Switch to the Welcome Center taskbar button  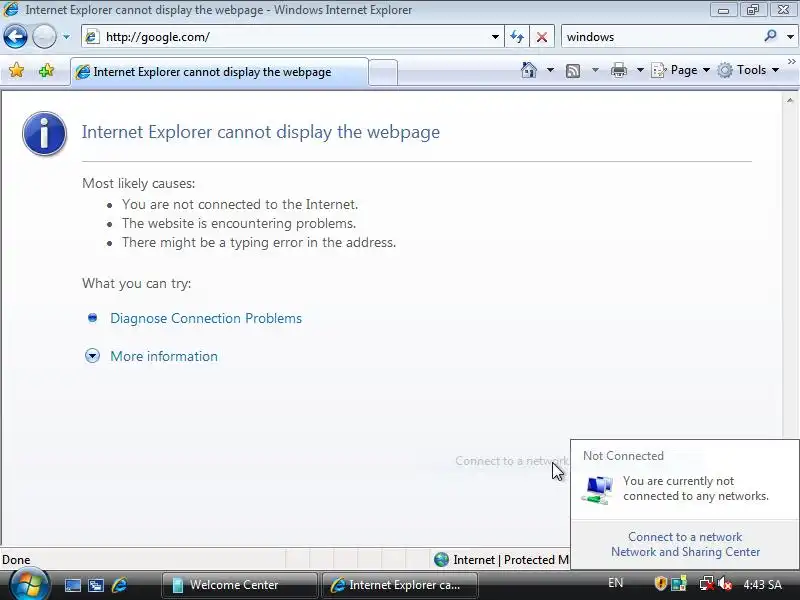[240, 585]
